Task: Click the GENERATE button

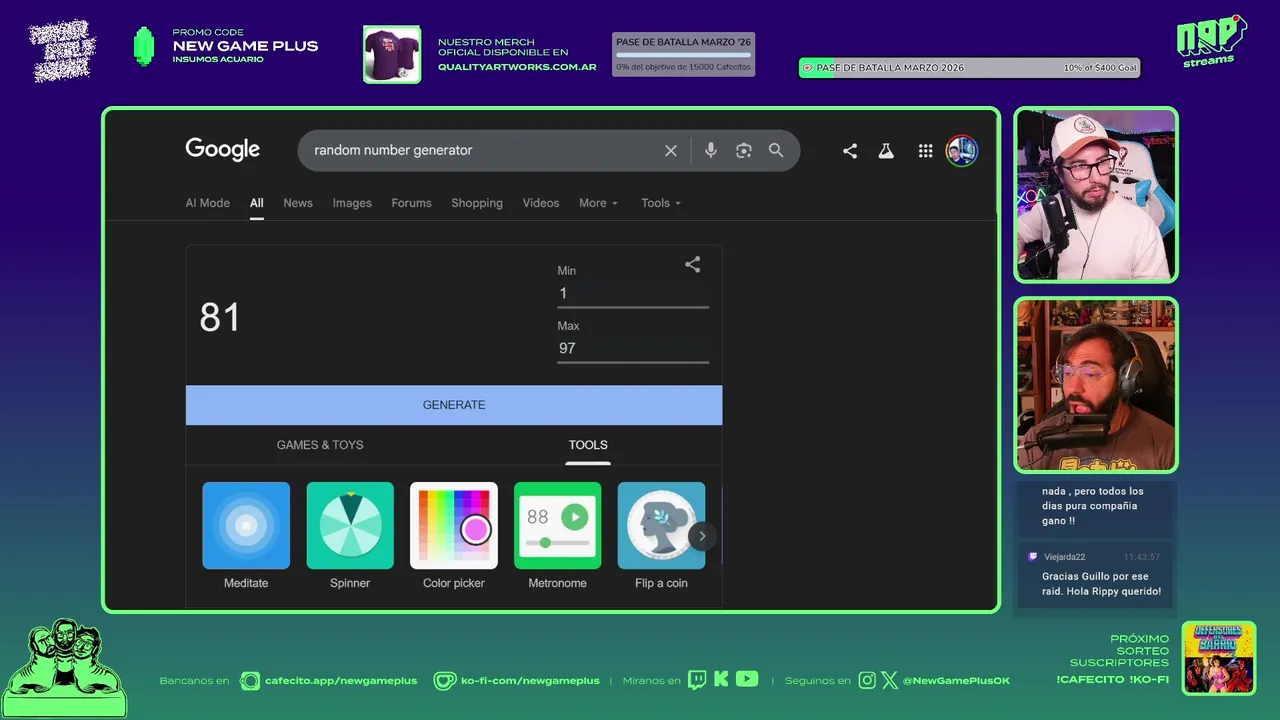Action: coord(454,405)
